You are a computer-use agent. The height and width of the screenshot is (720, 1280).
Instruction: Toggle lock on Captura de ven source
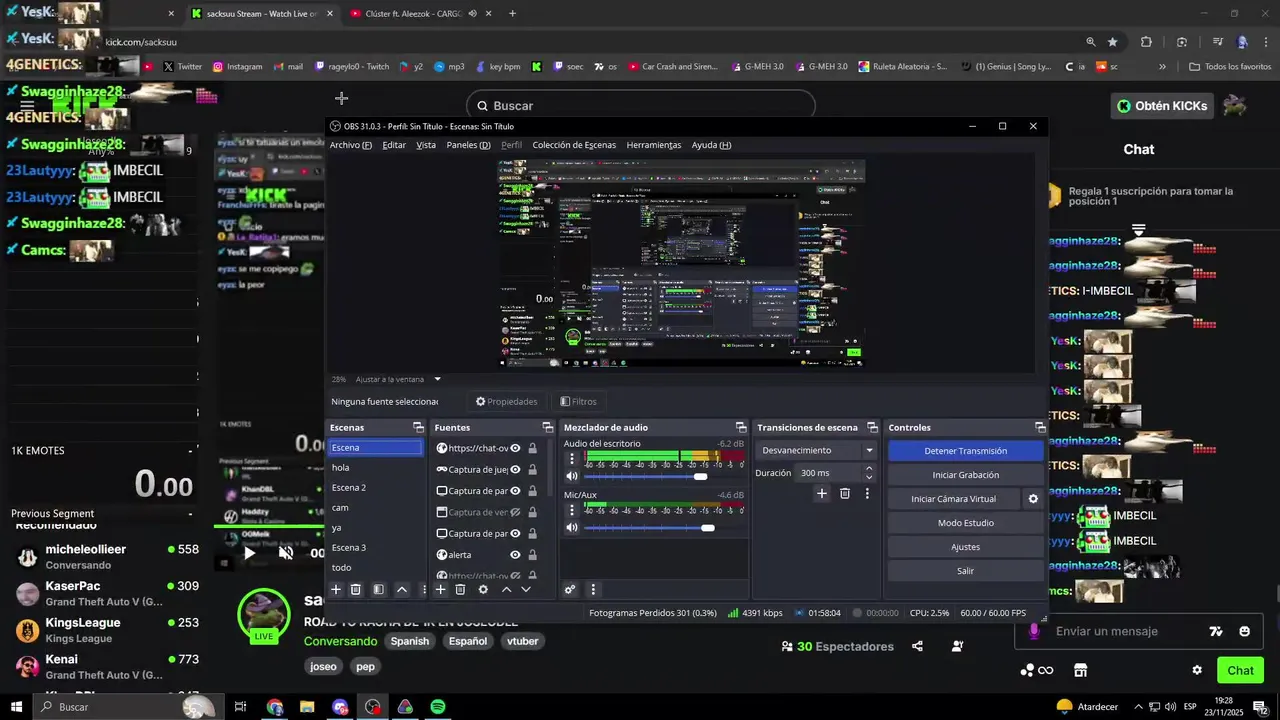point(532,512)
